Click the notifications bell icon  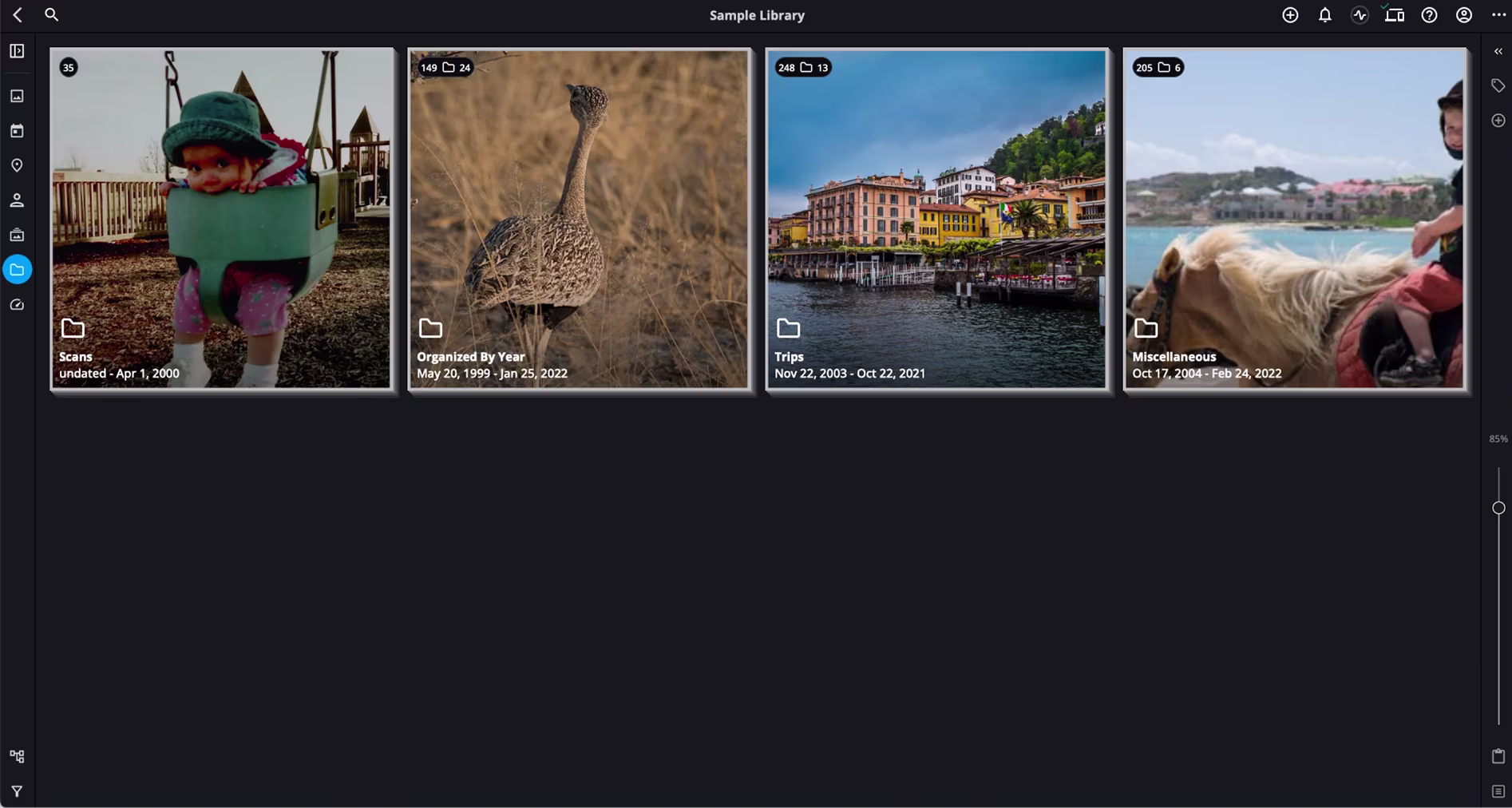coord(1324,15)
